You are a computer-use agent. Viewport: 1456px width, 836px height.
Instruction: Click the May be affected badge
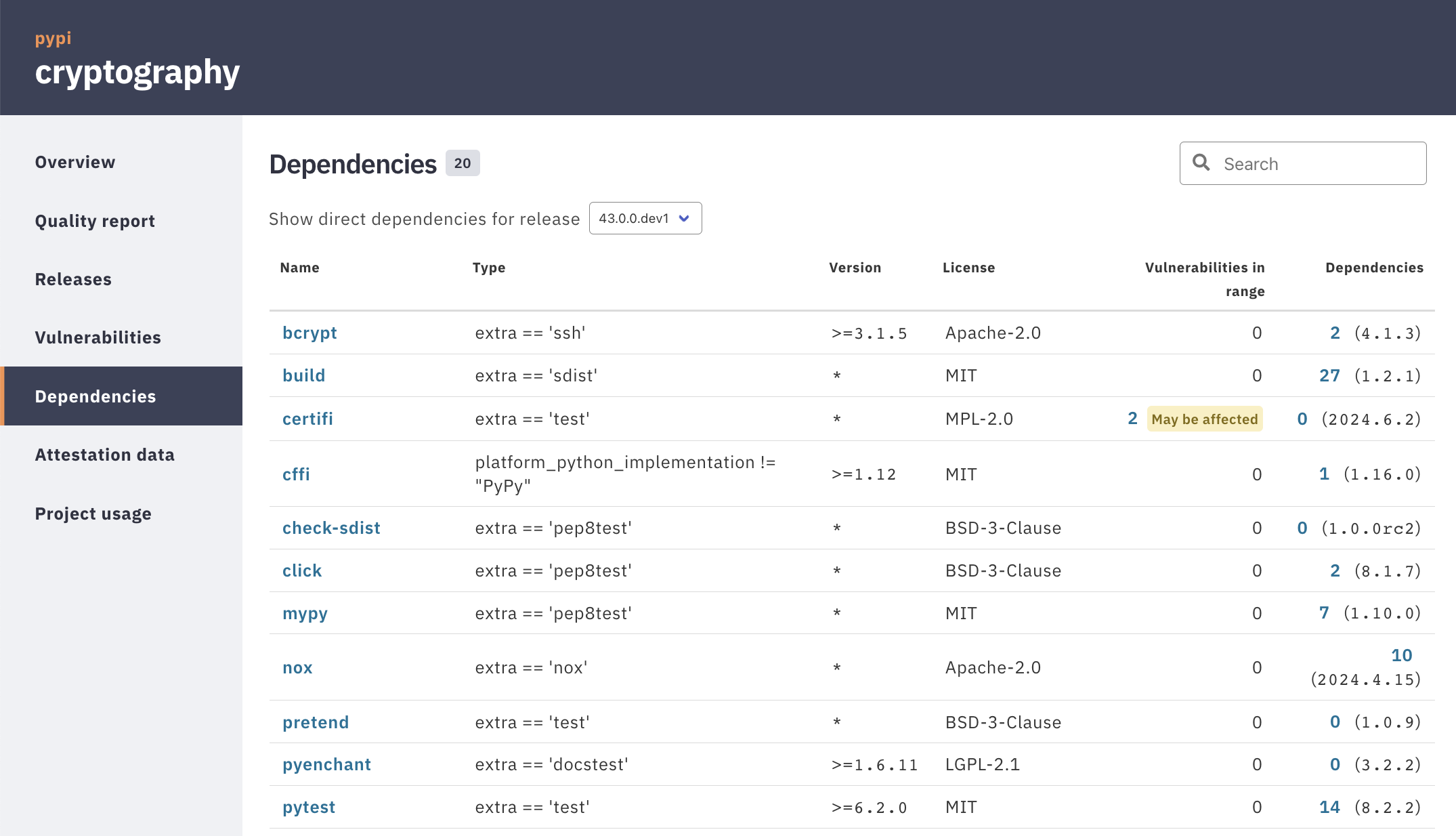coord(1205,419)
